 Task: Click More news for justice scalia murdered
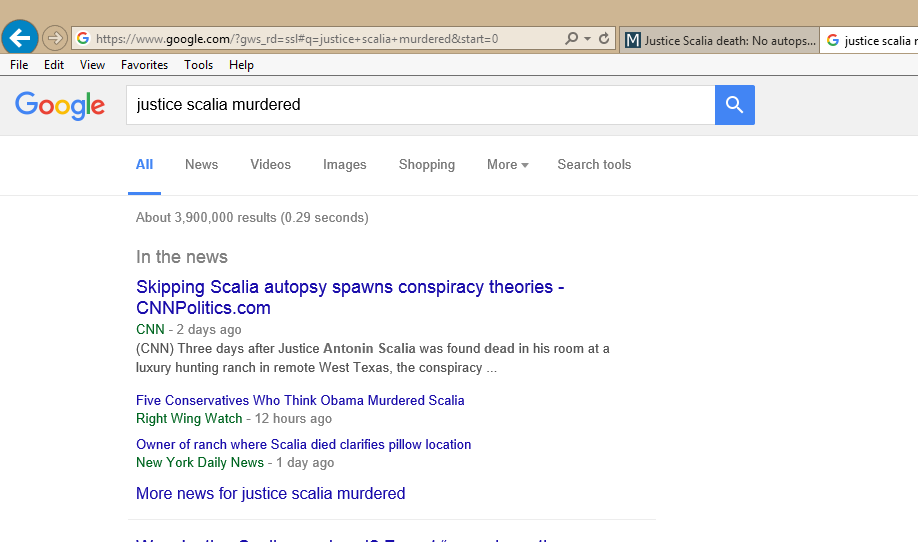pos(270,493)
